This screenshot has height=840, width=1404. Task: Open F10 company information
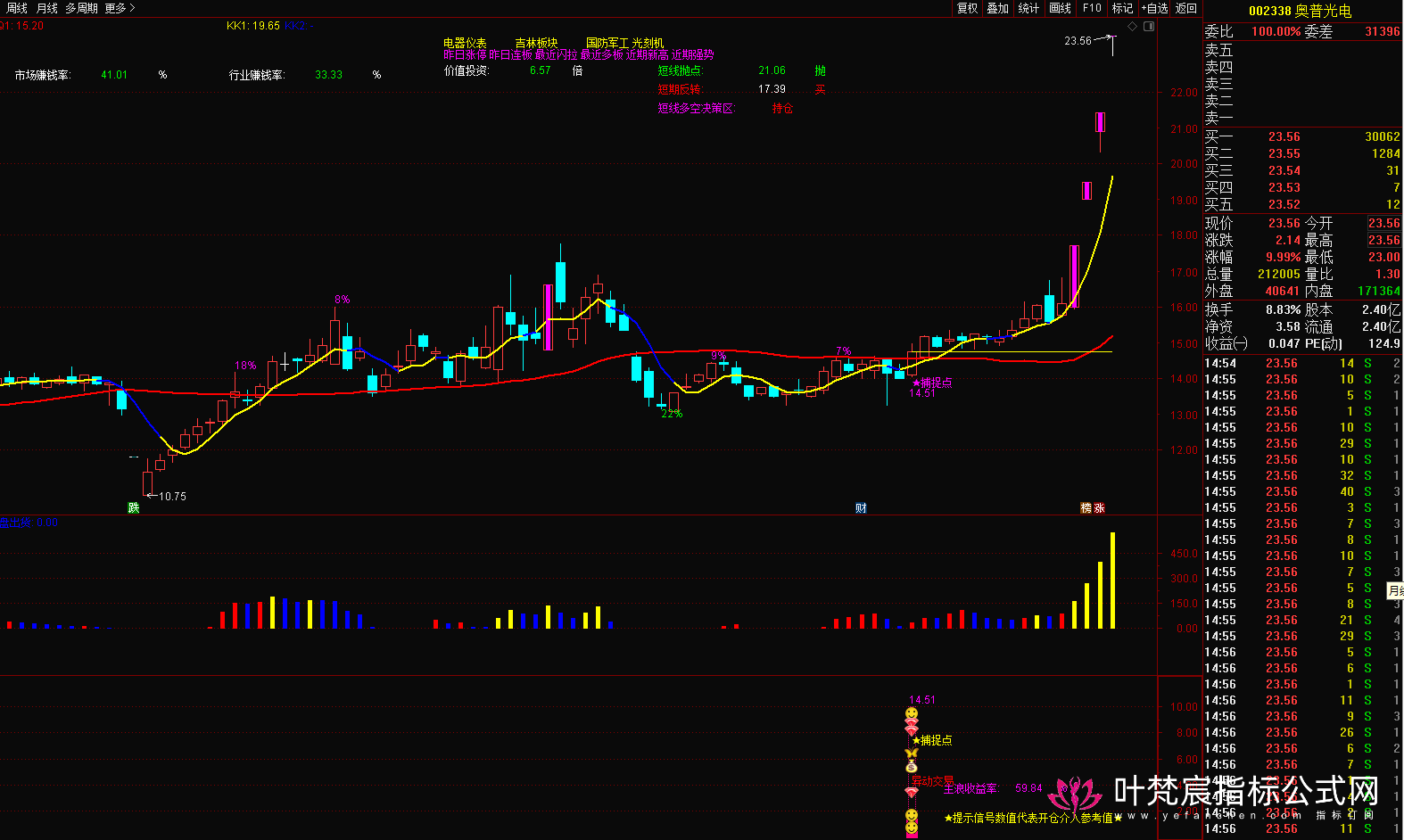pos(1092,8)
